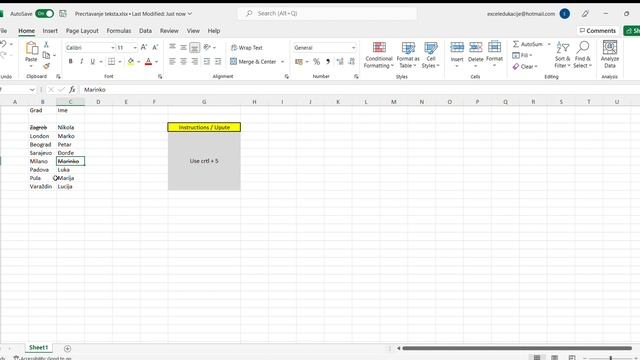Click Middle Align icon
This screenshot has width=640, height=360.
(184, 47)
